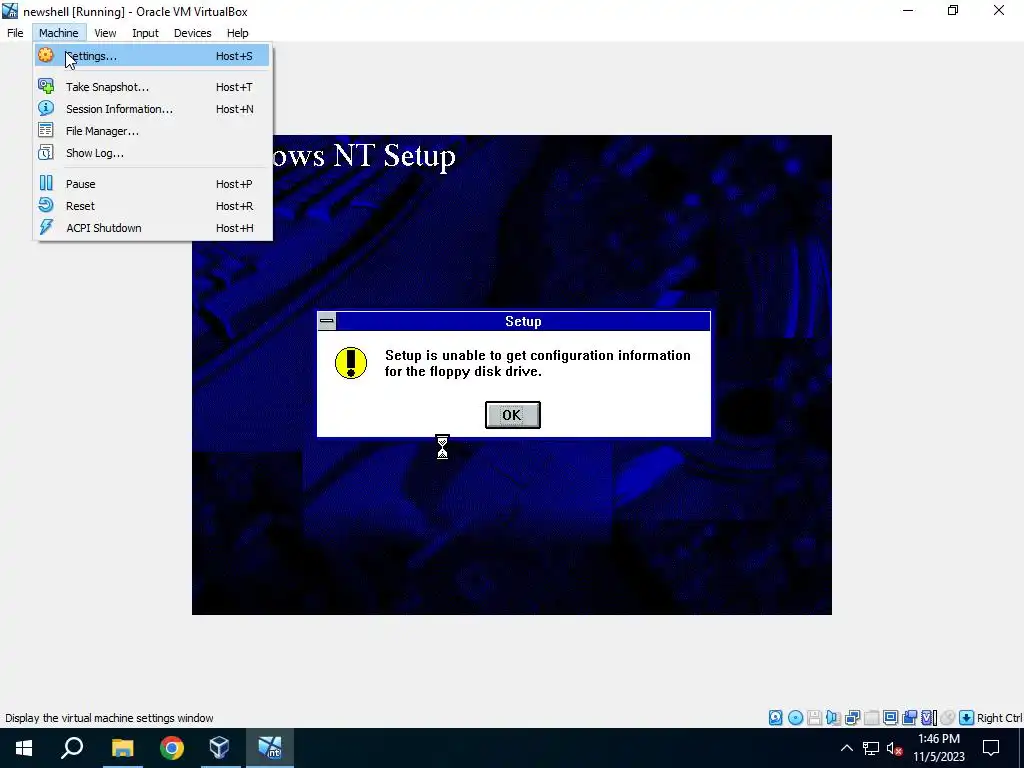This screenshot has height=768, width=1024.
Task: Open File Explorer from the taskbar
Action: tap(122, 748)
